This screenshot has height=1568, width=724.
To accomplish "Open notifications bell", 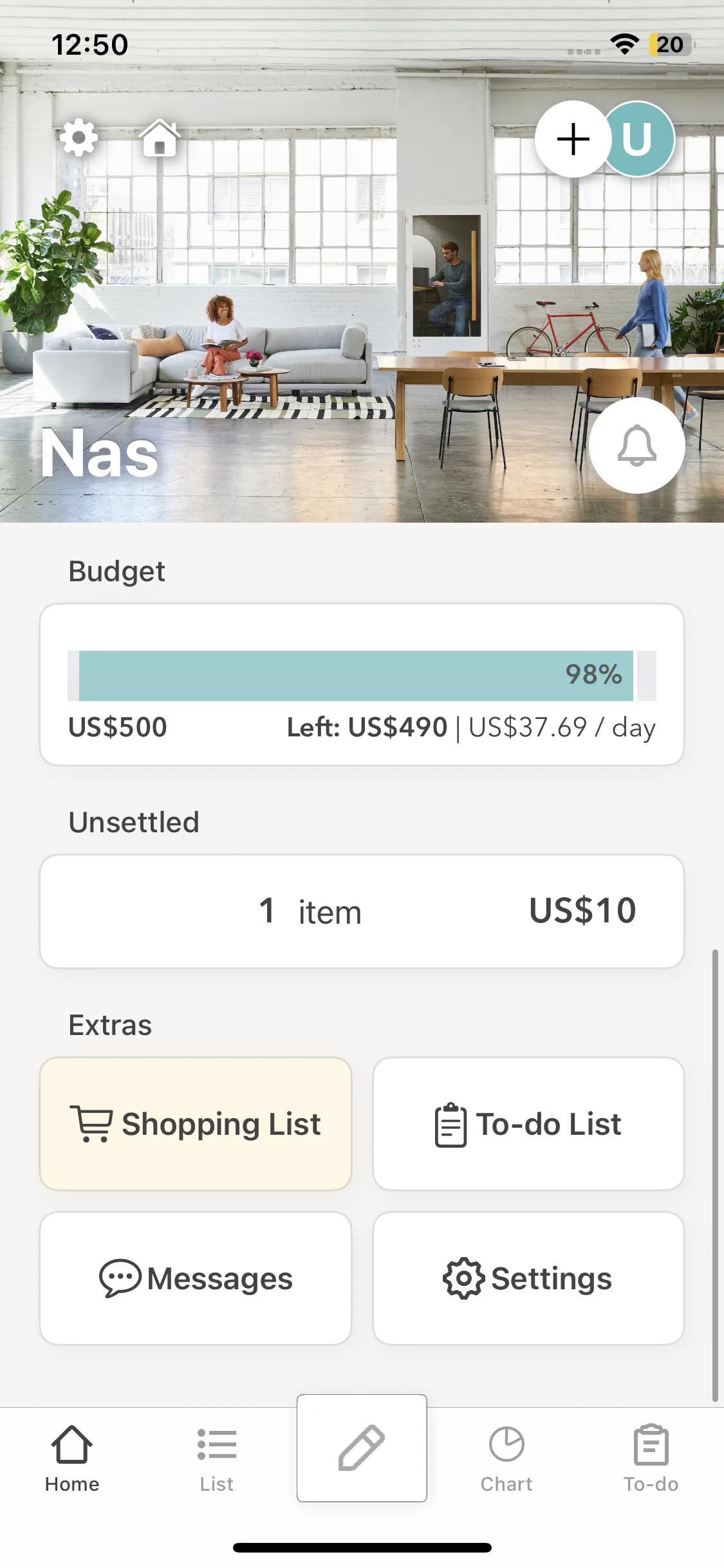I will click(636, 445).
